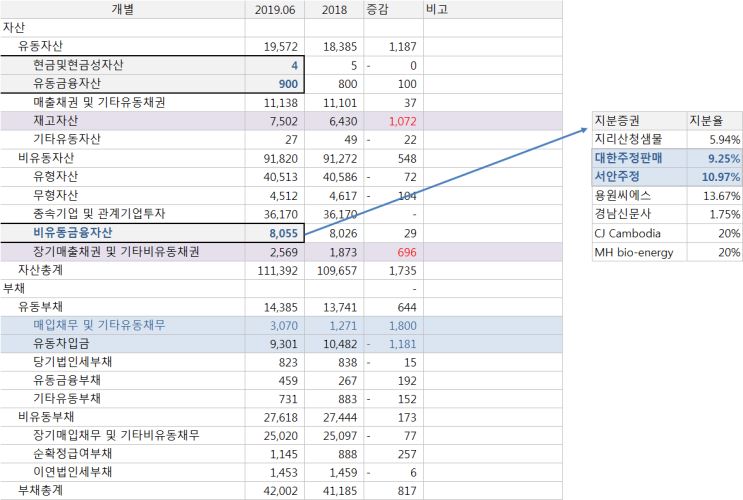Click the 유동금융자산 label
This screenshot has width=743, height=500.
click(67, 83)
